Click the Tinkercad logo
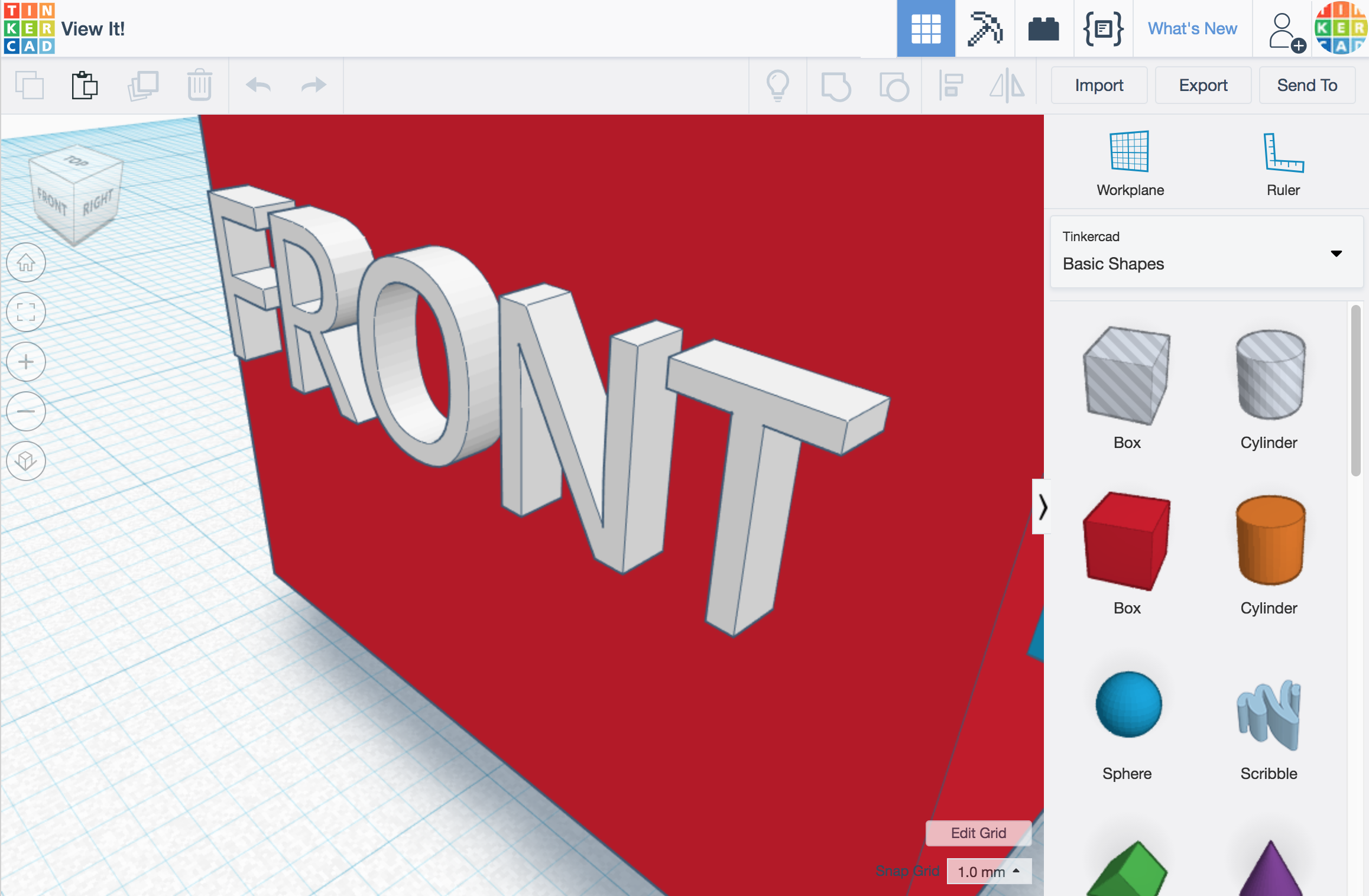Image resolution: width=1369 pixels, height=896 pixels. click(29, 28)
